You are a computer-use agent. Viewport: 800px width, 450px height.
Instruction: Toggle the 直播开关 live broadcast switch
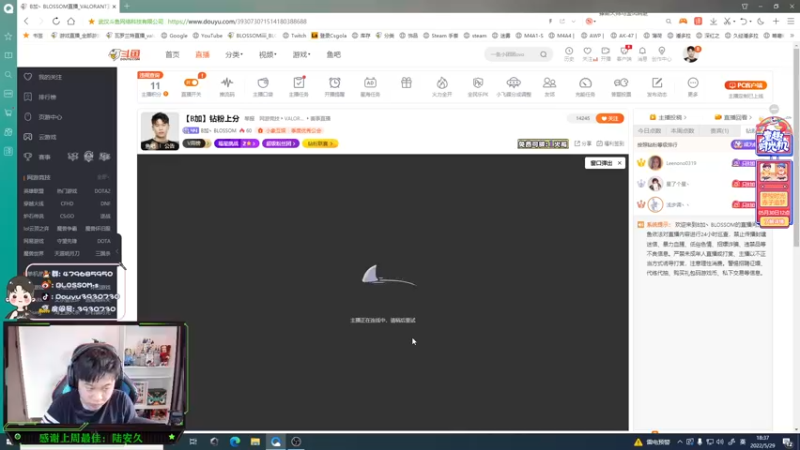point(191,83)
